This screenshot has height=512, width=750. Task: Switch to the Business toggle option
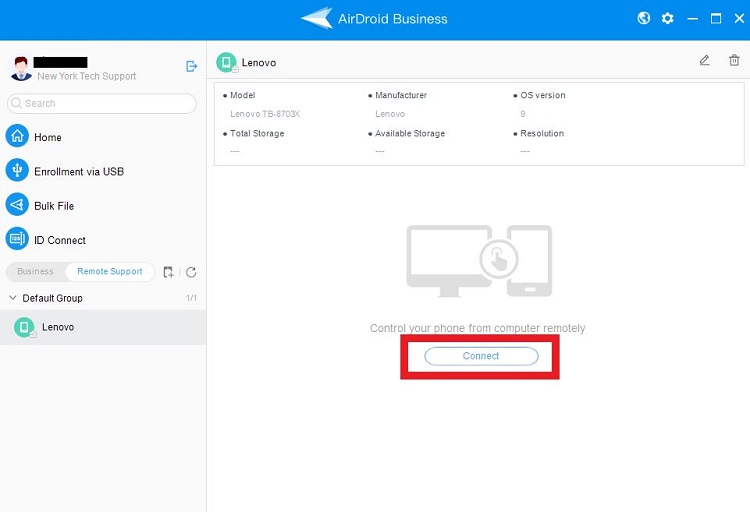(x=35, y=272)
